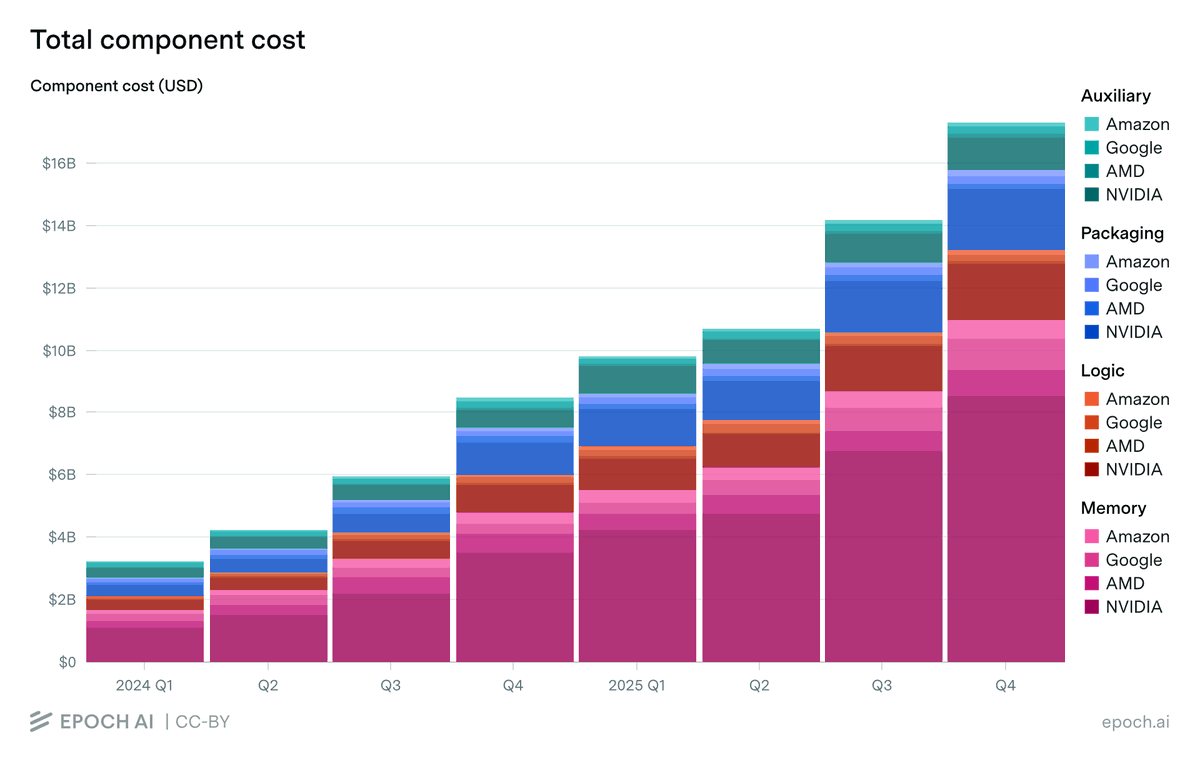Click the Total component cost title
The height and width of the screenshot is (775, 1200).
168,40
